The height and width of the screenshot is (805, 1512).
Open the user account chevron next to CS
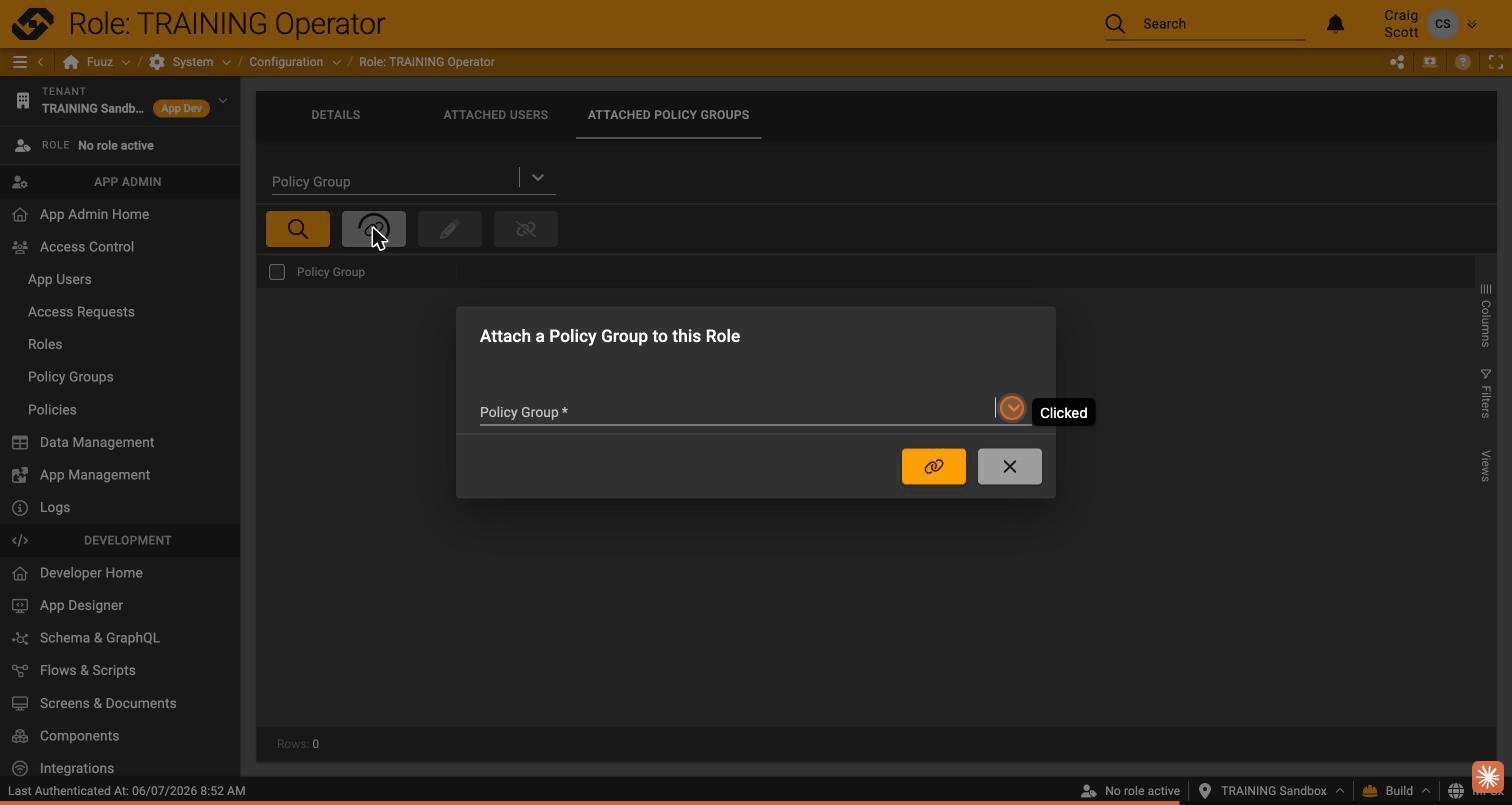point(1471,24)
